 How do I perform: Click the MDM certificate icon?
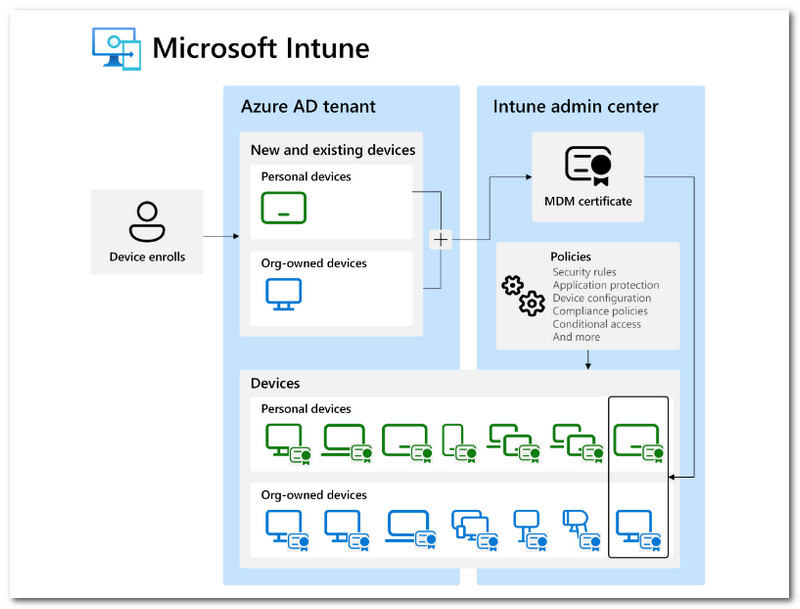(x=588, y=166)
